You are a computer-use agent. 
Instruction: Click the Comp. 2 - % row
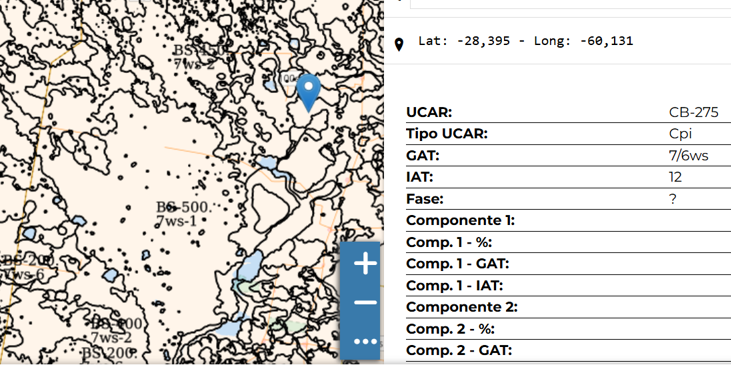(568, 329)
